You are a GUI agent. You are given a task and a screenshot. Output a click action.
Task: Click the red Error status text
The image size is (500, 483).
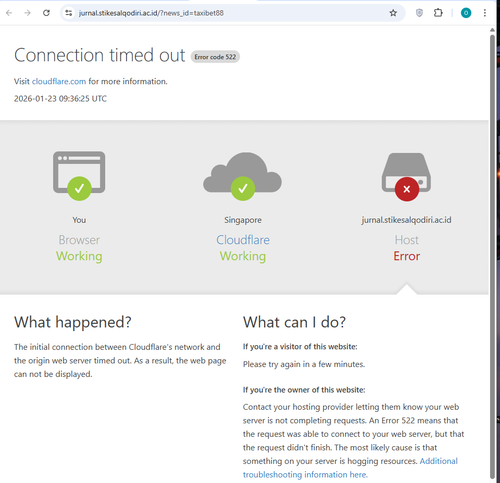[407, 256]
